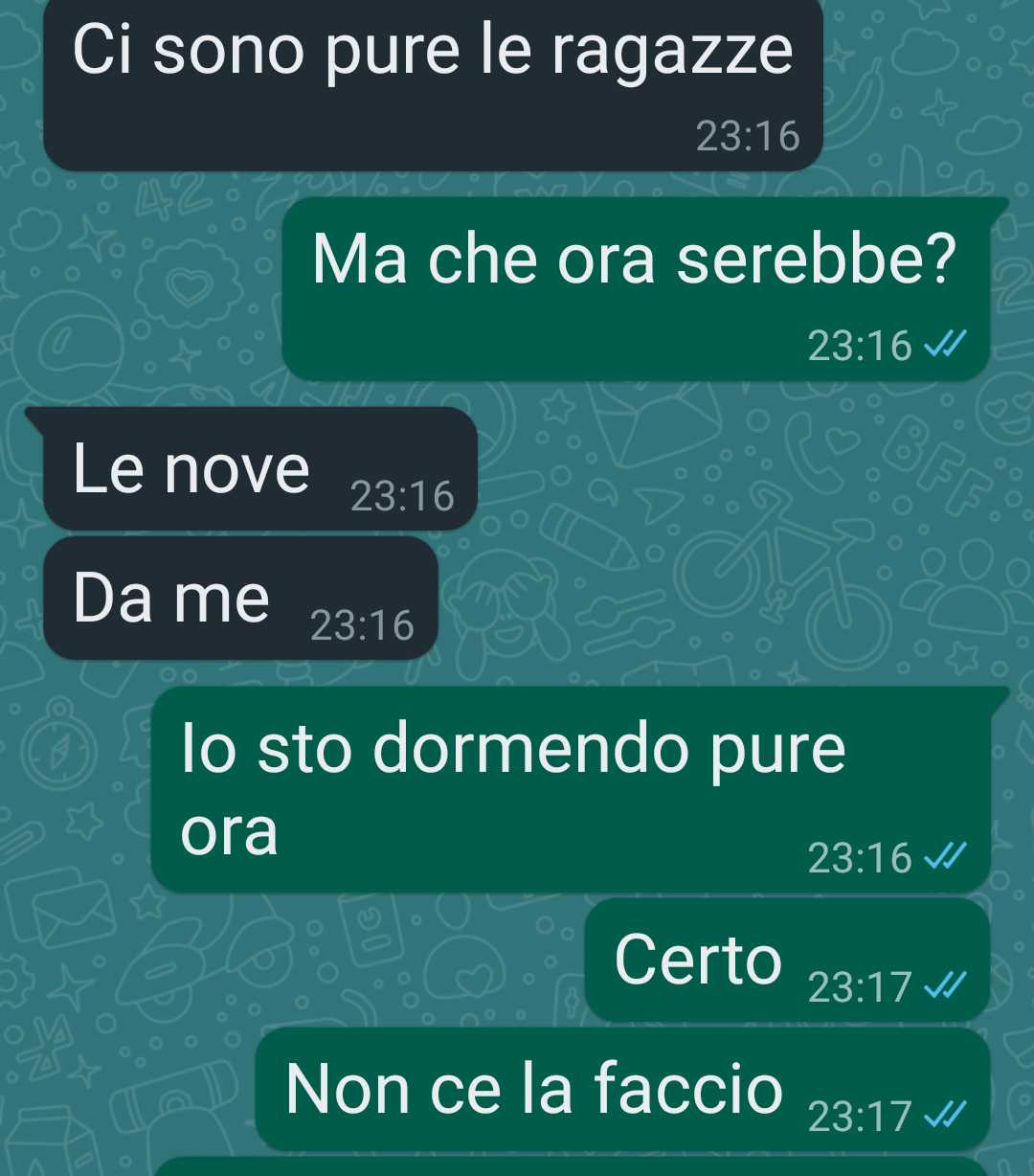Tap the 23:16 timestamp on 'Da me'
The image size is (1034, 1176).
[362, 625]
